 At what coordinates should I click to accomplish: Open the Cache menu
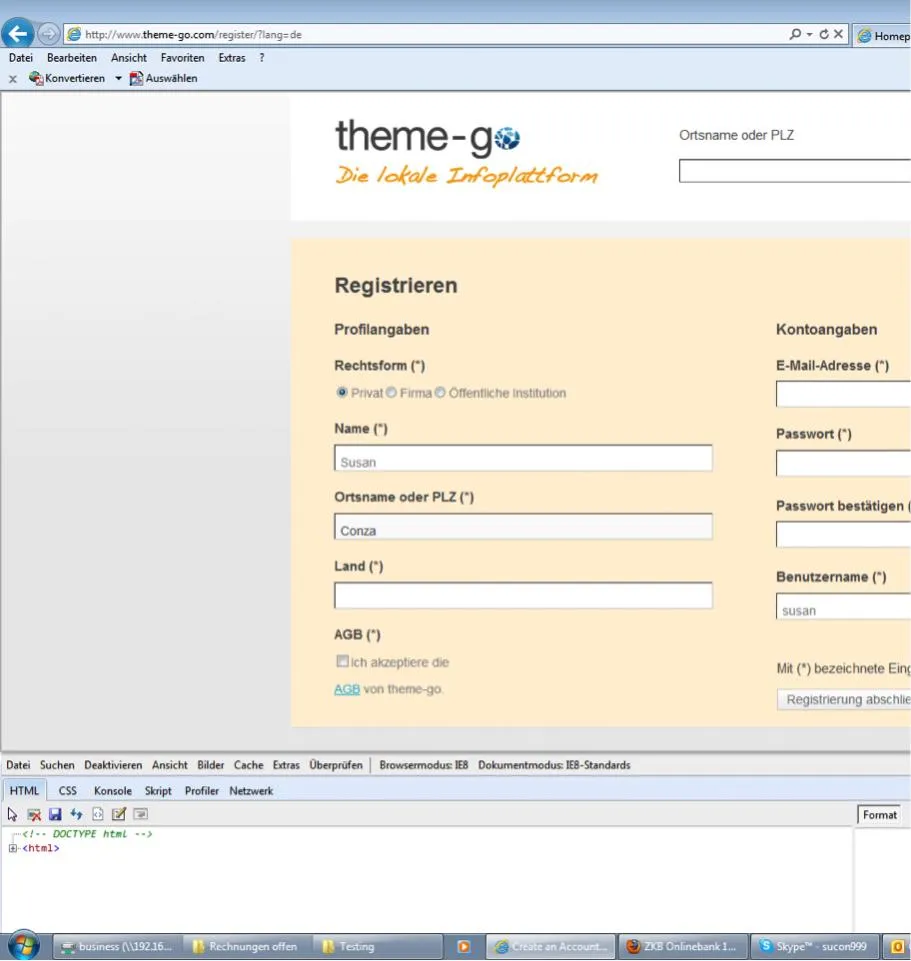point(248,765)
